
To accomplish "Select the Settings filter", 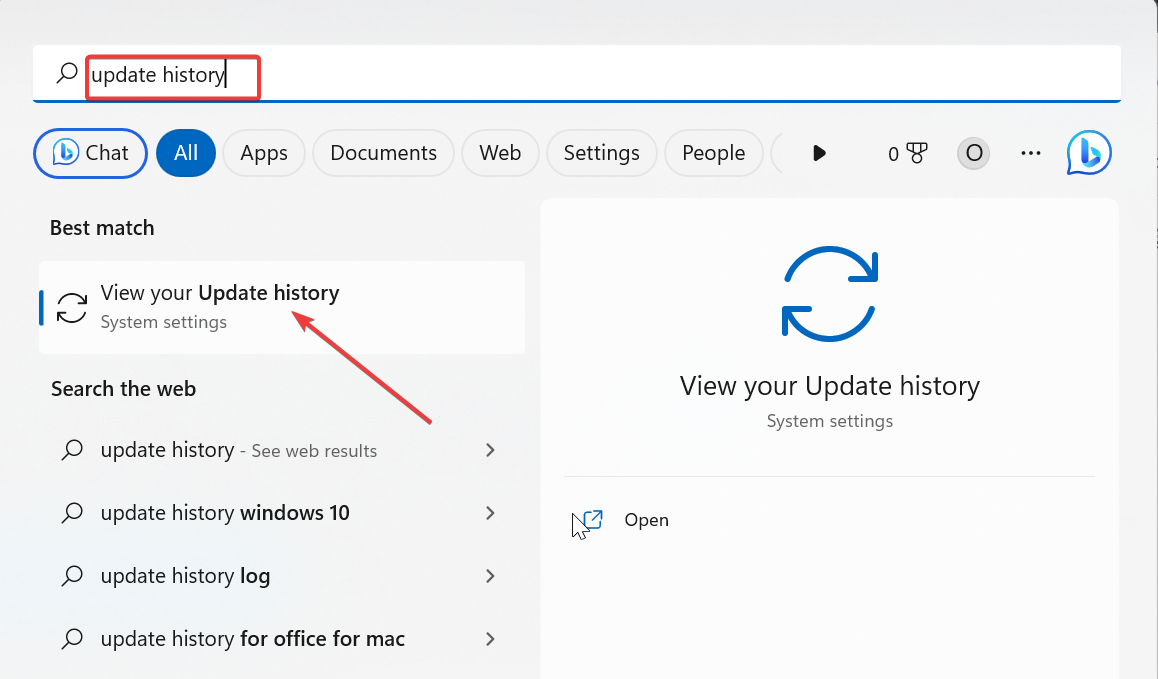I will (601, 152).
